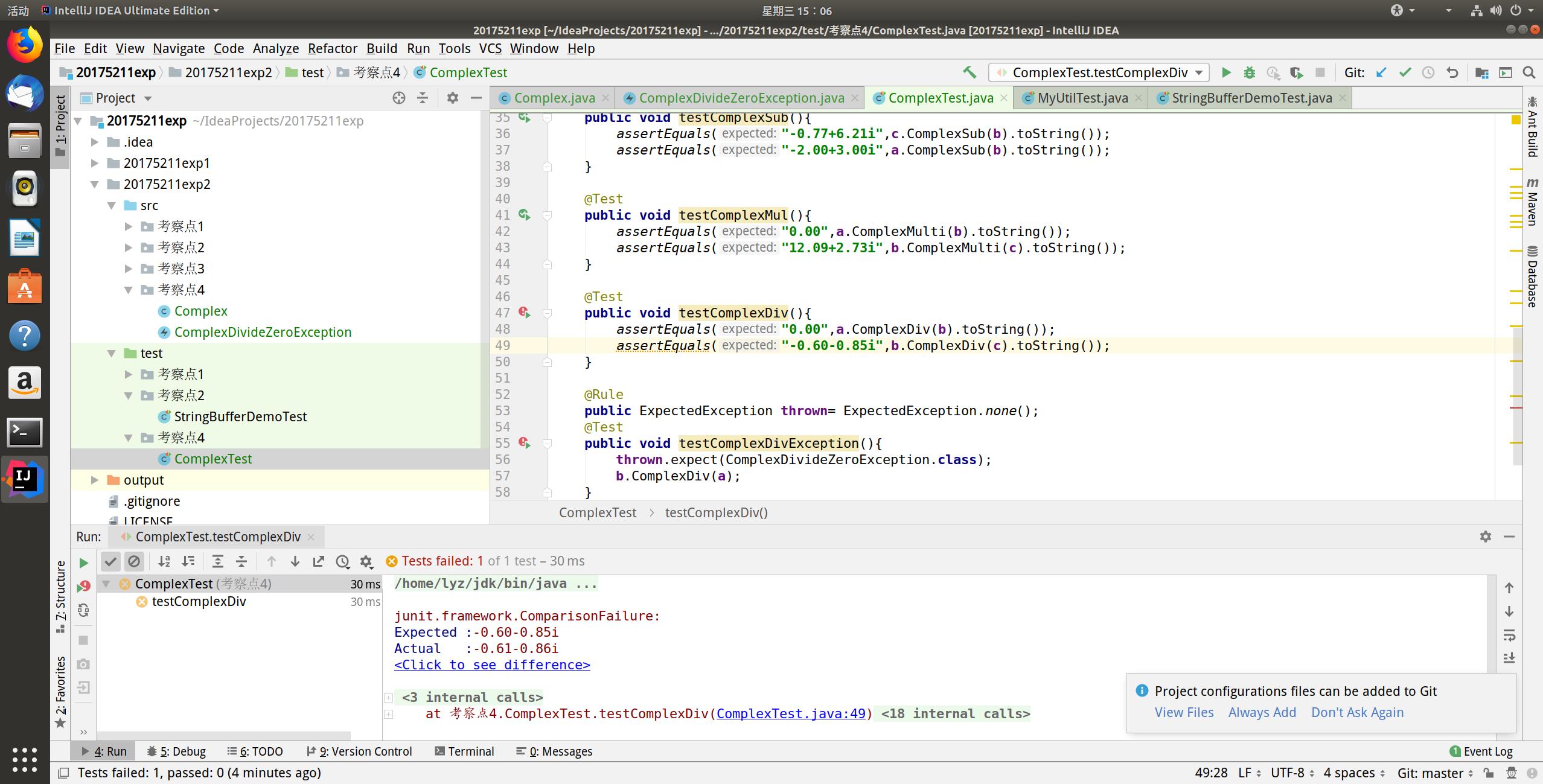Open the Project view dropdown arrow

148,98
